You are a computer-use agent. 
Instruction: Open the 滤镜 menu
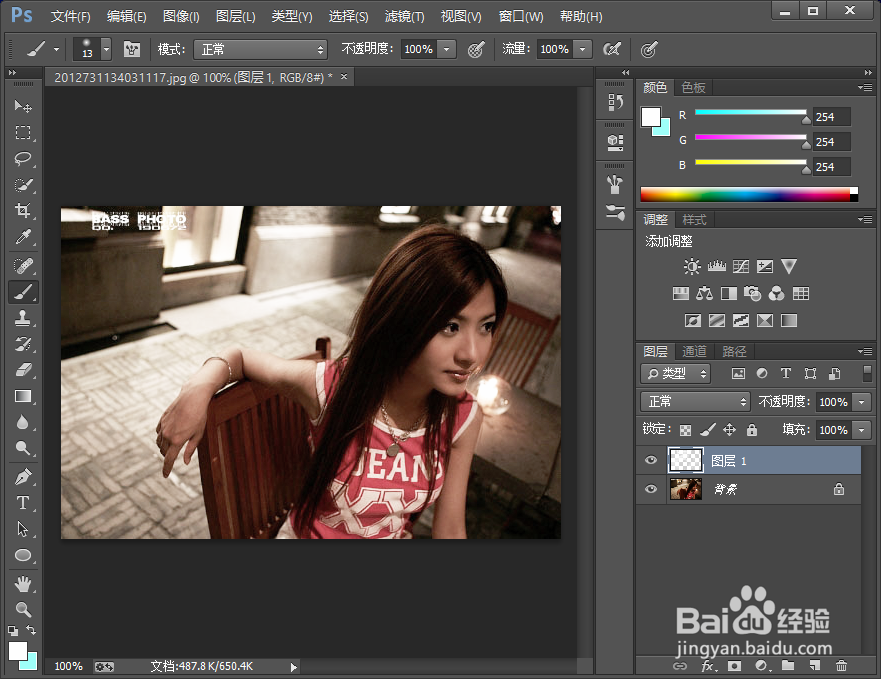click(x=404, y=16)
